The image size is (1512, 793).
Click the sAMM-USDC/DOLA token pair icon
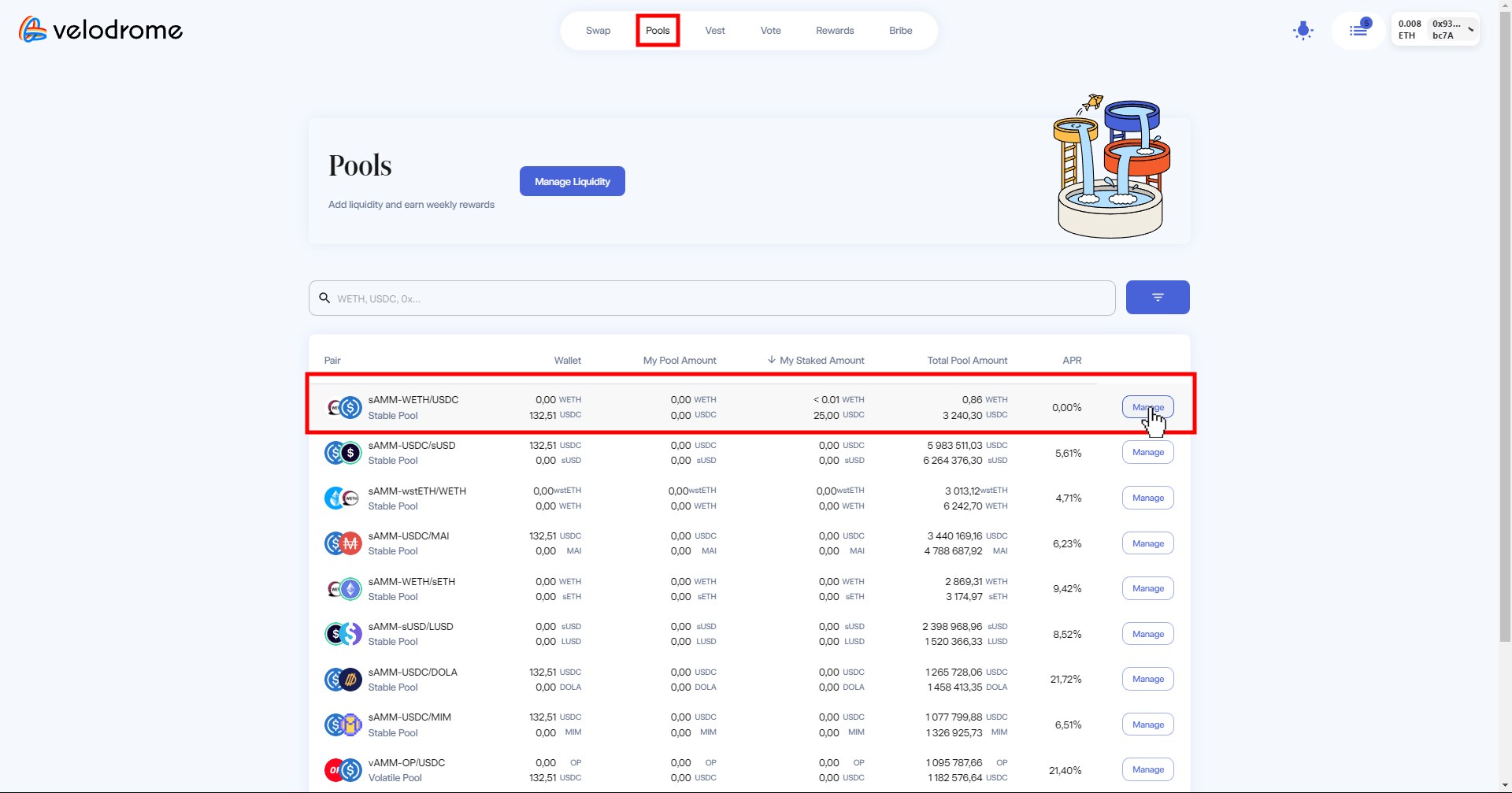(343, 679)
